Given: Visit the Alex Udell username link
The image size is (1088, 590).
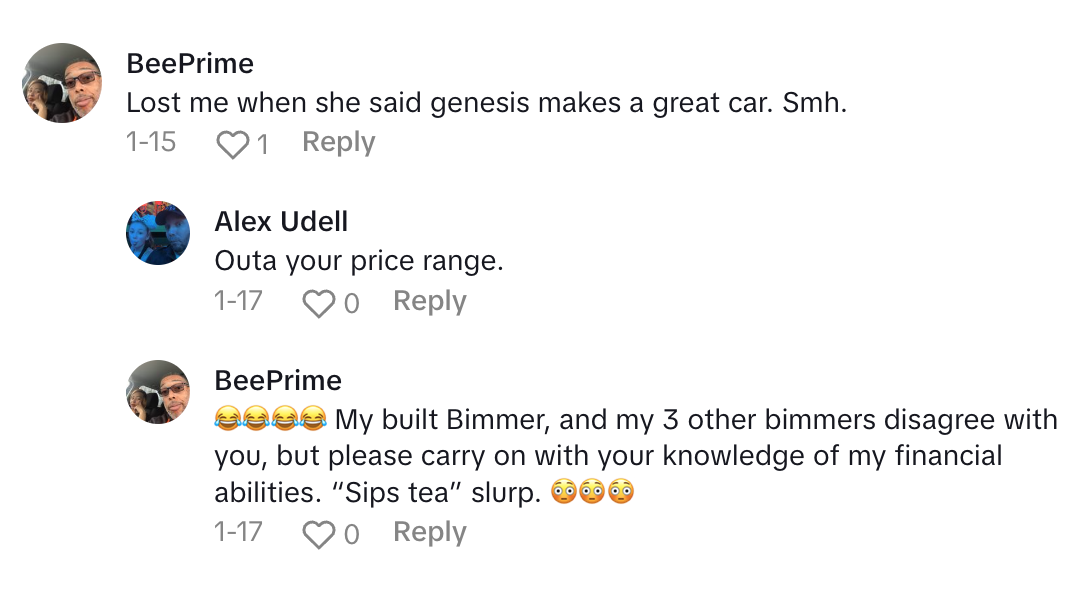Looking at the screenshot, I should click(x=281, y=221).
